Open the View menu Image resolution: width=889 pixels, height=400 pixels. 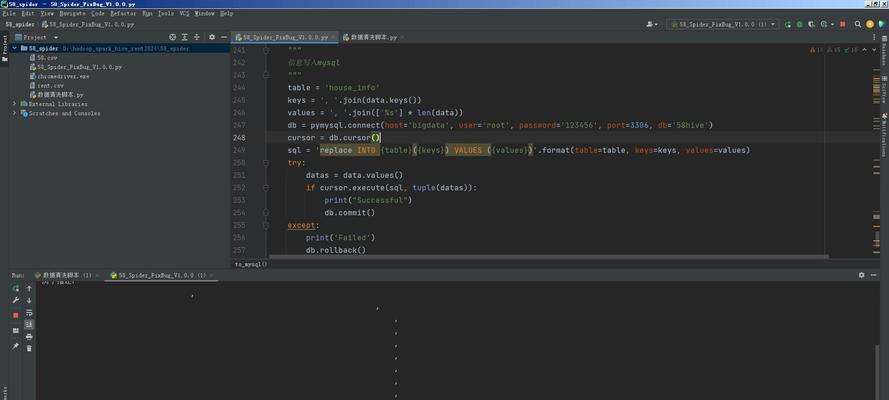(x=47, y=13)
